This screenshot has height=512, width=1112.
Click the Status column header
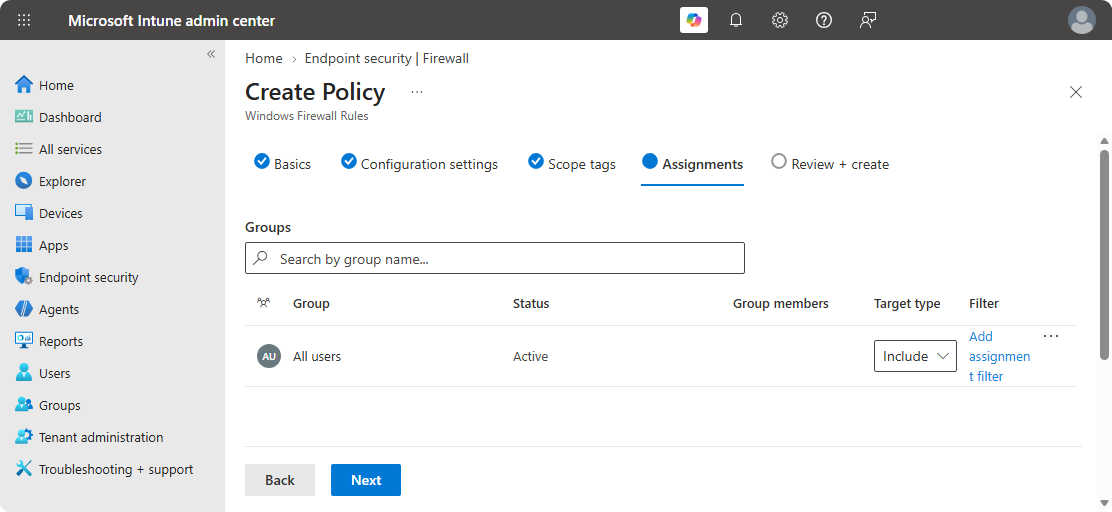(x=531, y=304)
